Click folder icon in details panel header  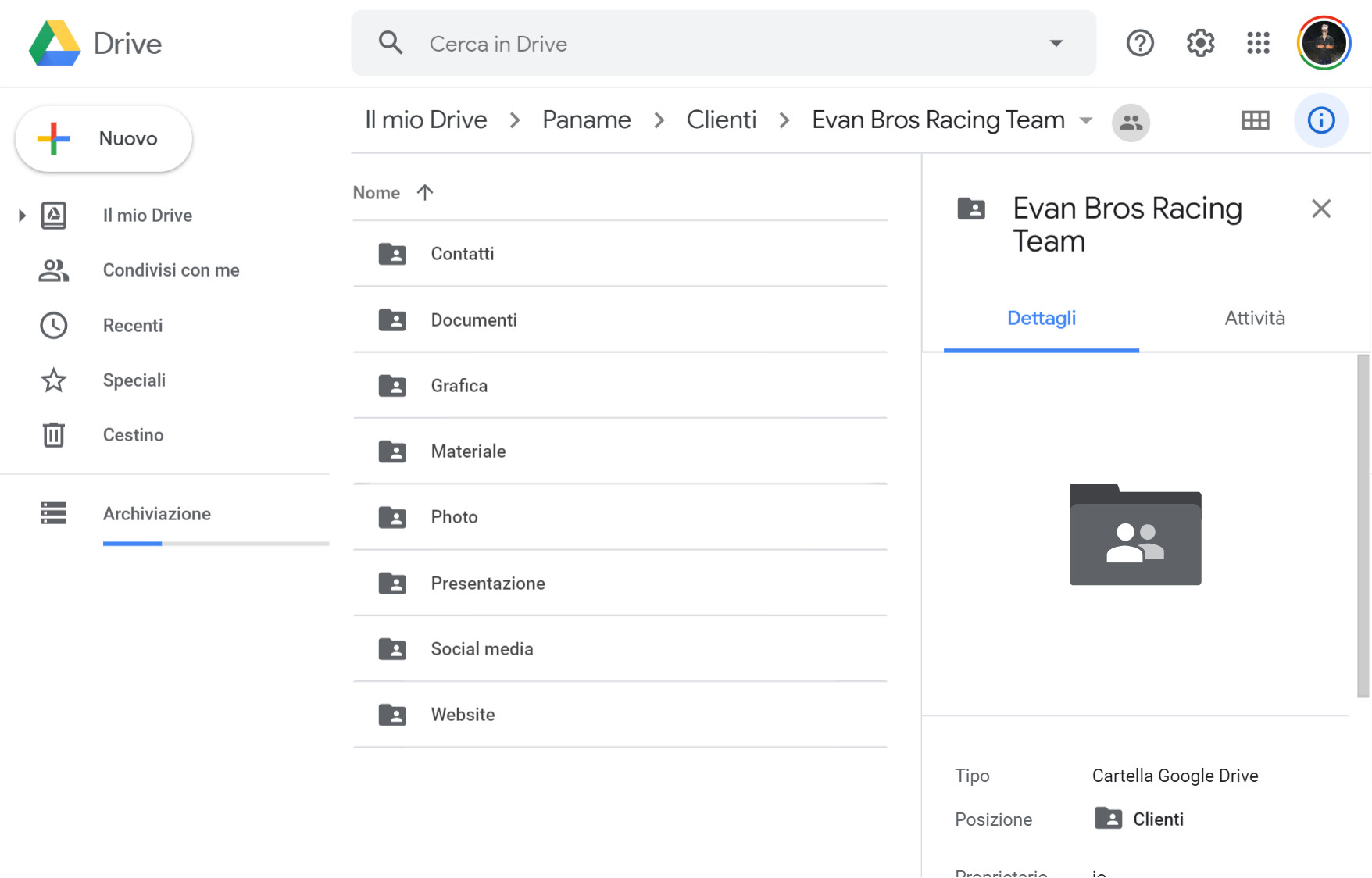(x=971, y=209)
